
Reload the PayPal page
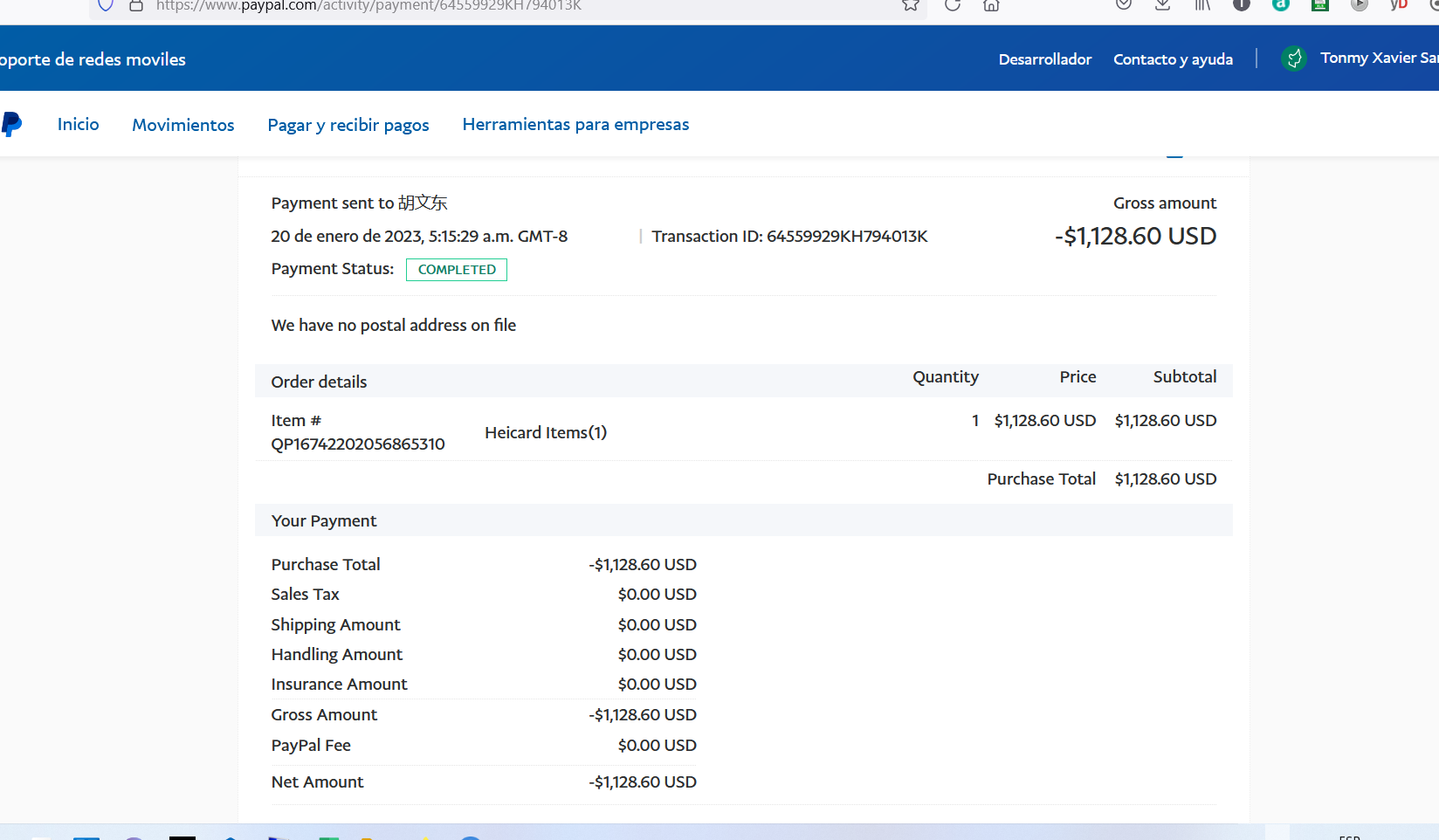(953, 5)
